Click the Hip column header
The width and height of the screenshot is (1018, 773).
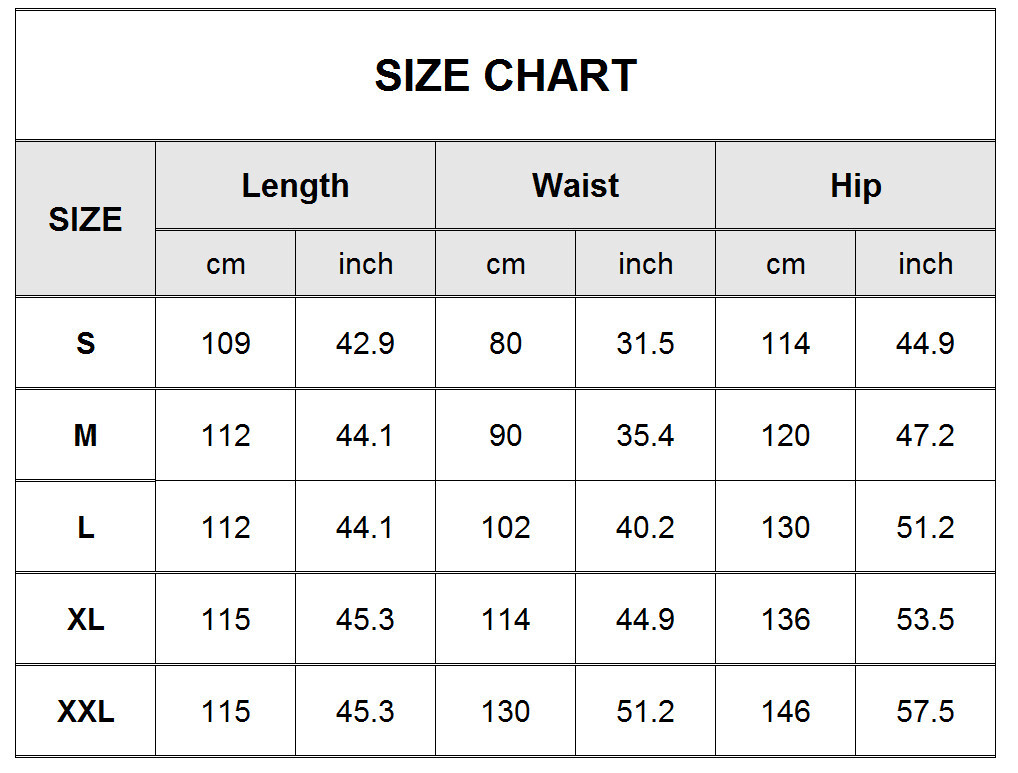856,186
